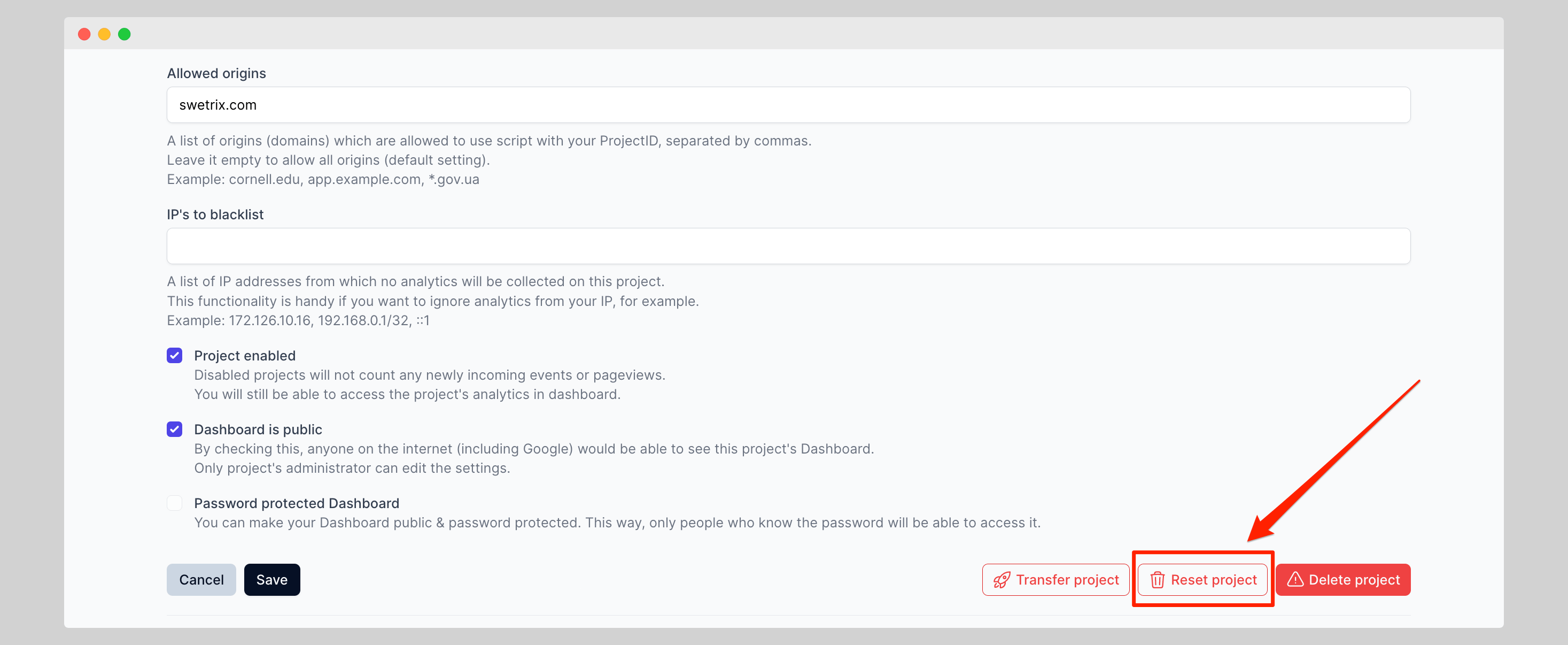Click the rocket icon on Transfer project

(1002, 580)
